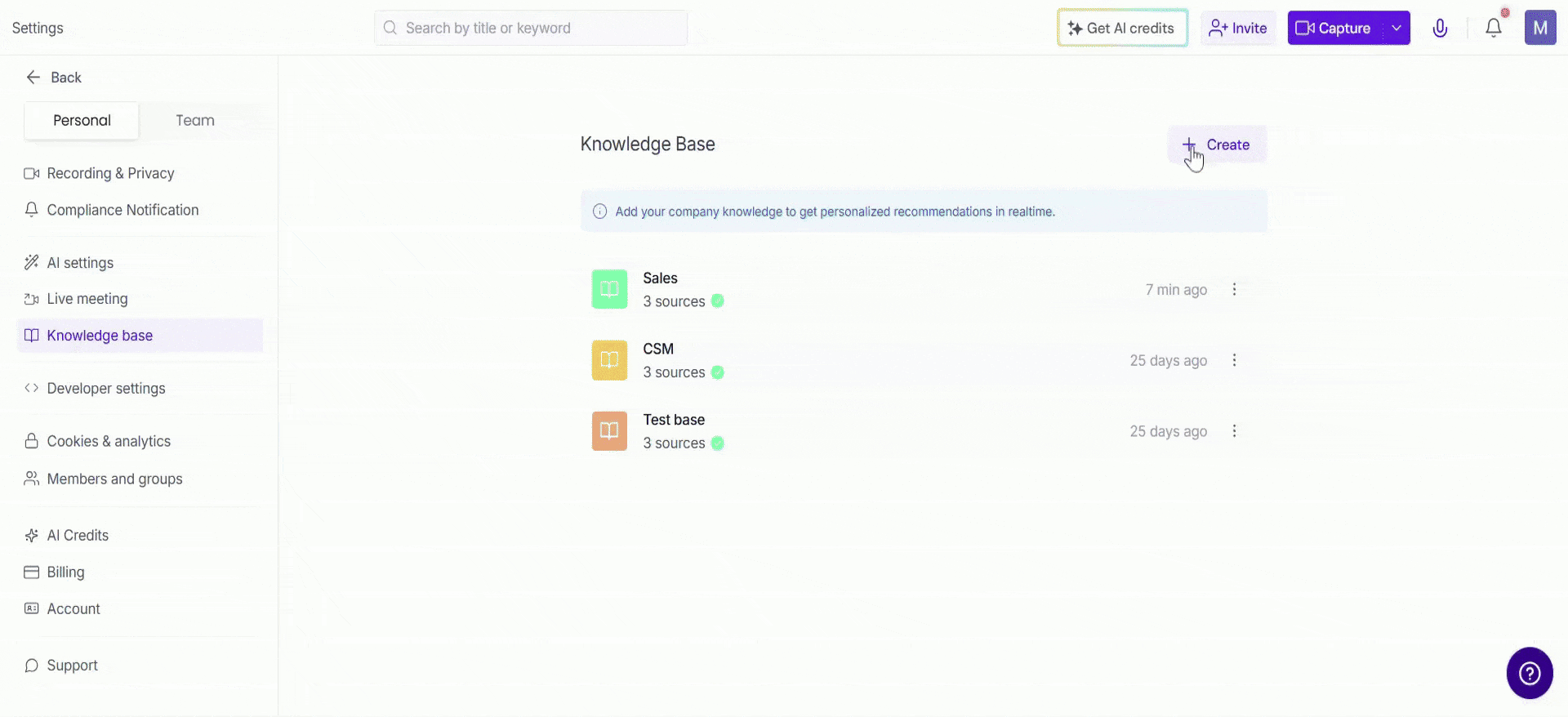Screen dimensions: 1568x717
Task: Click the Knowledge base book icon in sidebar
Action: tap(31, 335)
